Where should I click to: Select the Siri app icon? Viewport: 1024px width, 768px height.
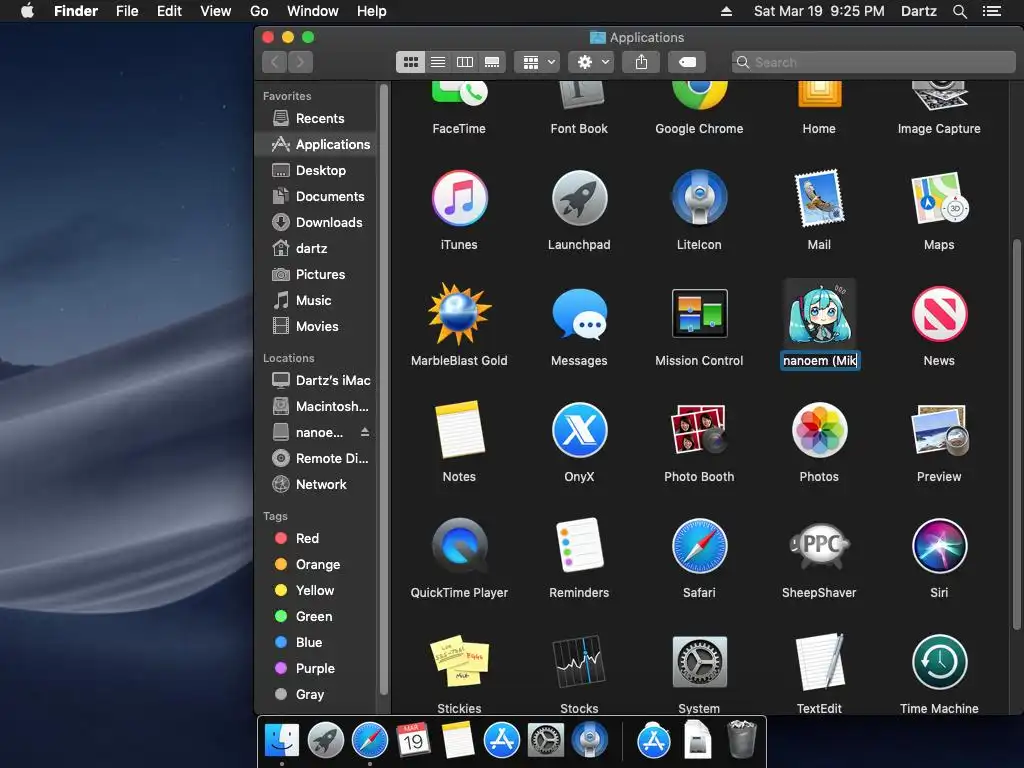click(939, 545)
